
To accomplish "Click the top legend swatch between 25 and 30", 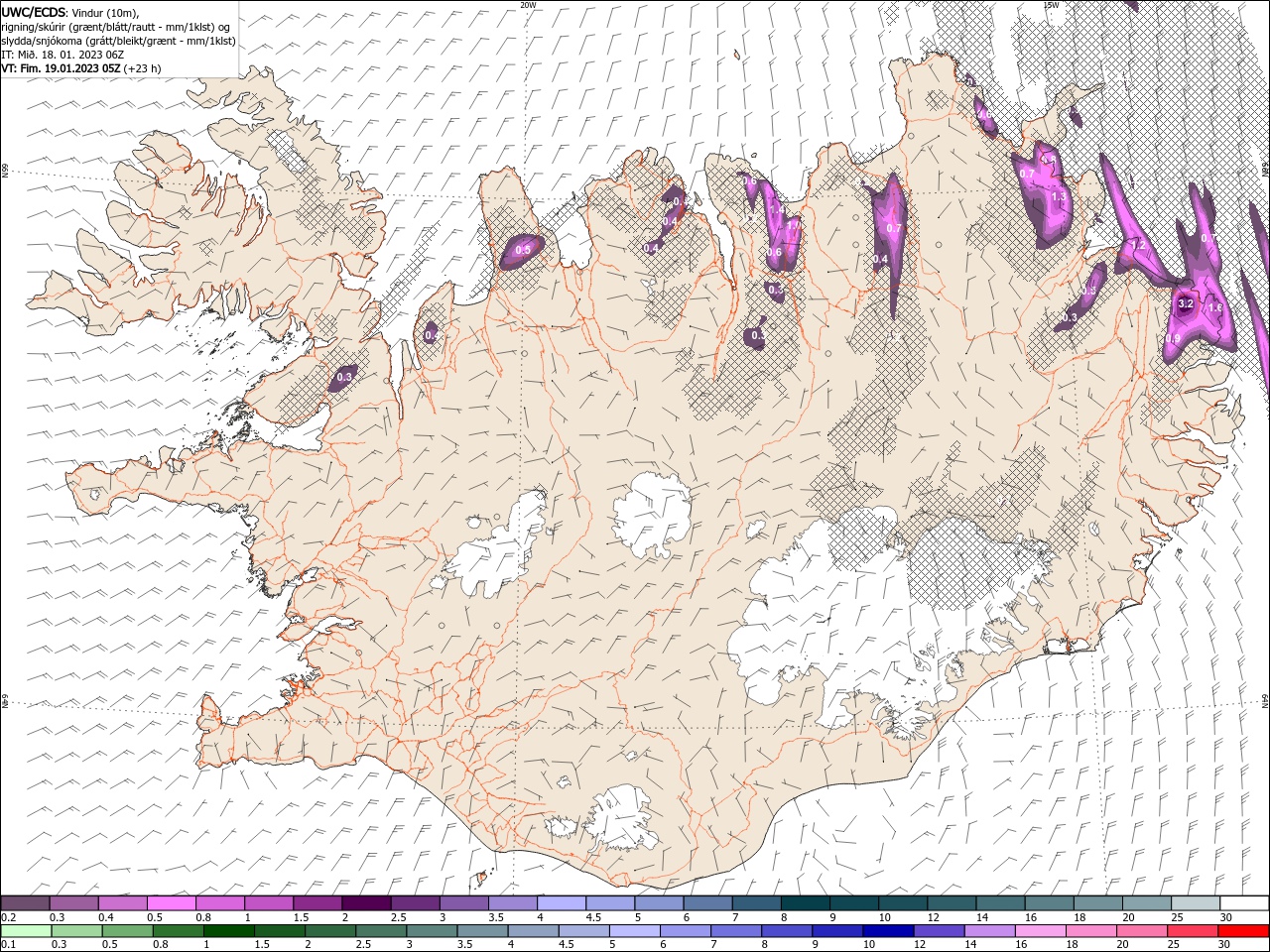I will point(1195,903).
